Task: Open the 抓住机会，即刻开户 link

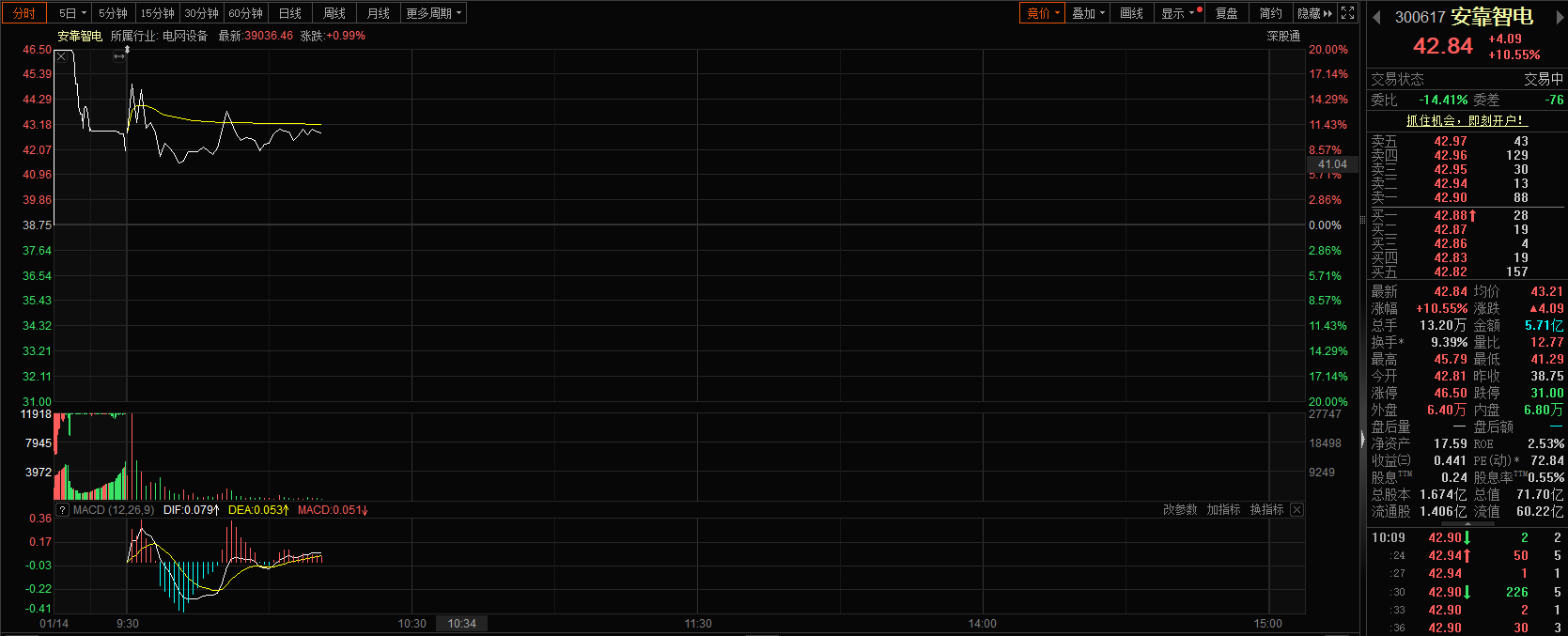Action: pos(1466,120)
